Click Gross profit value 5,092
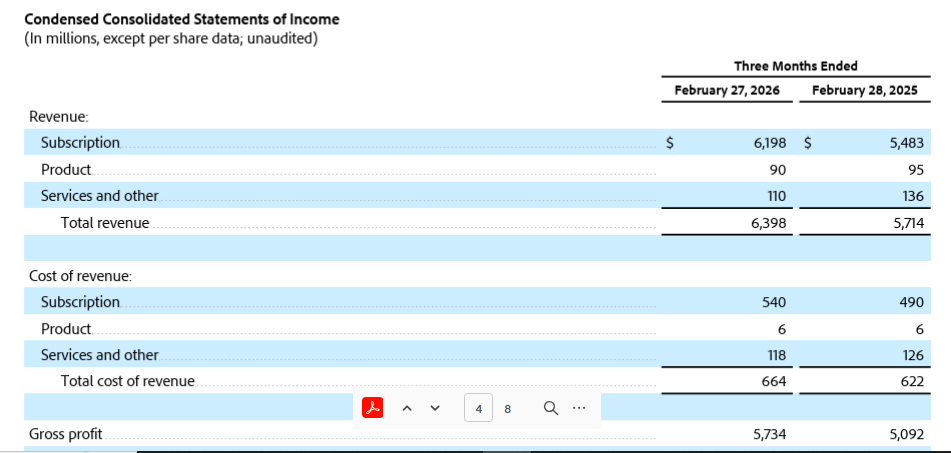Screen dimensions: 951x453 pyautogui.click(x=907, y=434)
